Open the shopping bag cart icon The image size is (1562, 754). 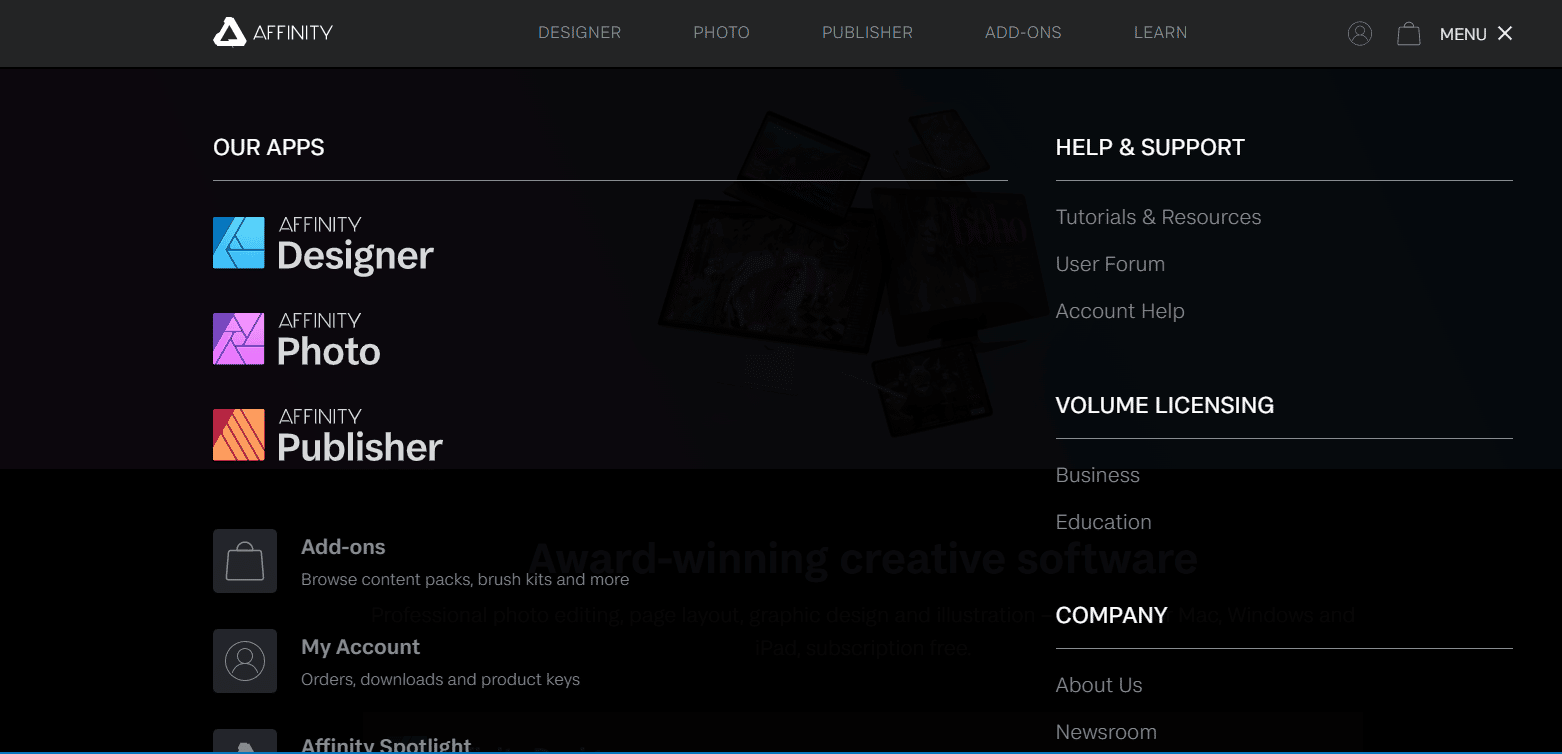1409,34
